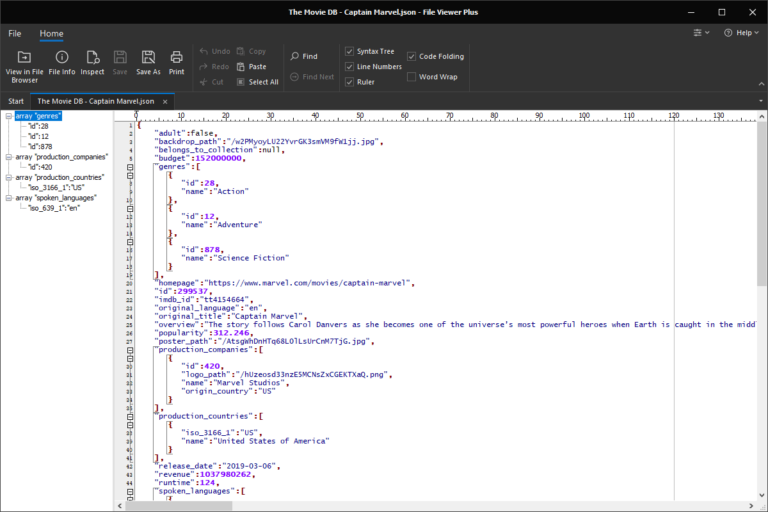Select the "id":28 tree item

pyautogui.click(x=38, y=126)
